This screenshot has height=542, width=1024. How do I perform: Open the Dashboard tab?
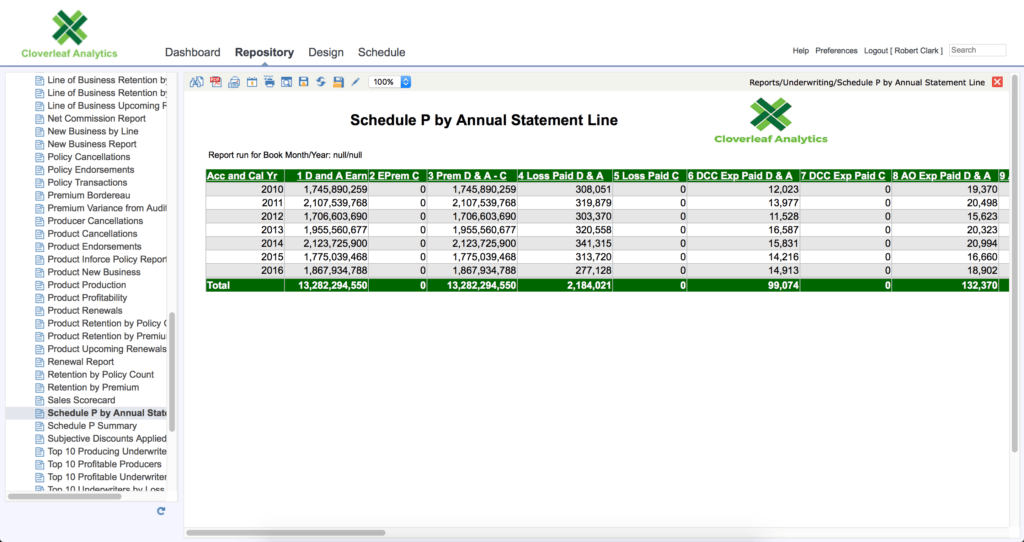193,52
